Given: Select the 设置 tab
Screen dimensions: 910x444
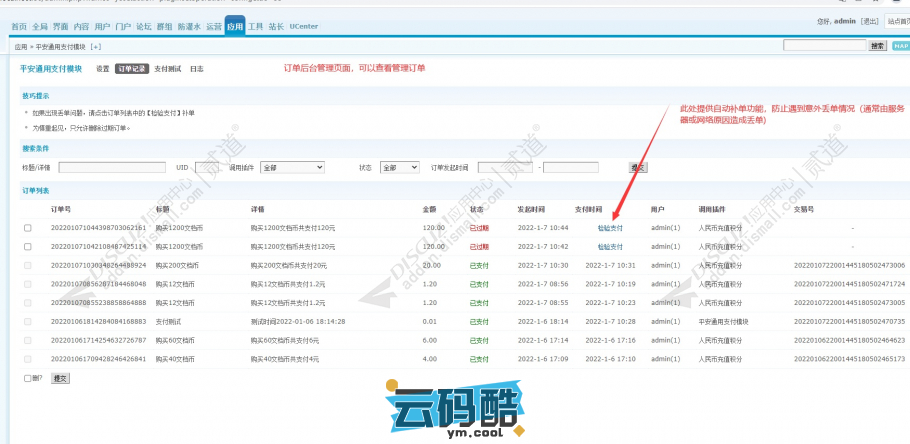Looking at the screenshot, I should (x=103, y=69).
